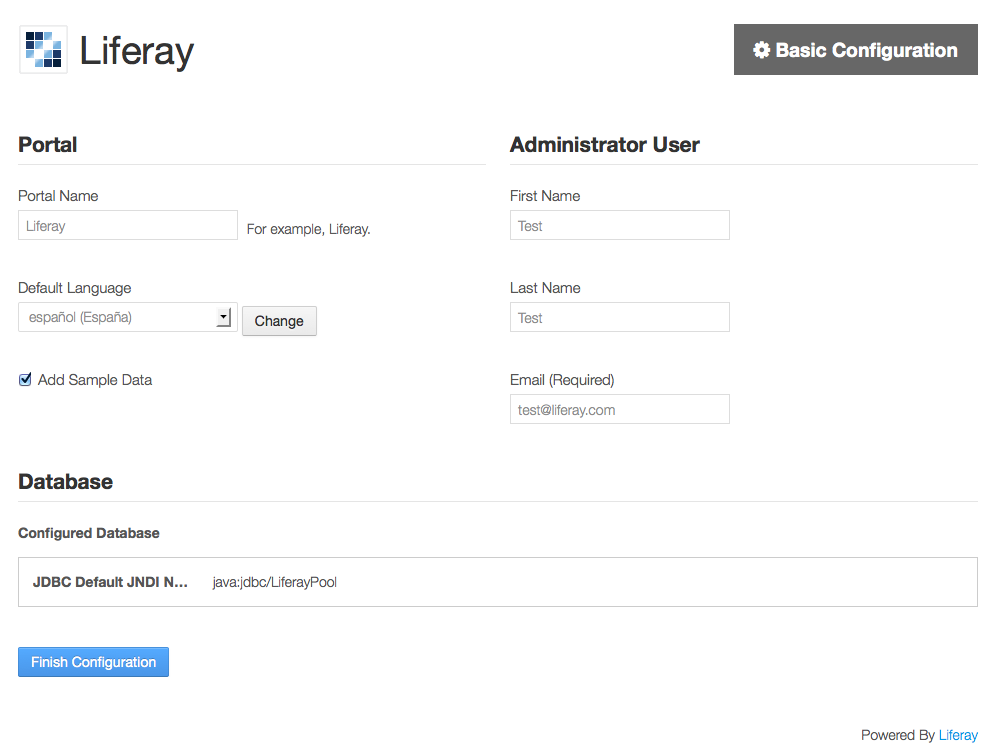This screenshot has width=991, height=753.
Task: Click the Basic Configuration header button
Action: 855,49
